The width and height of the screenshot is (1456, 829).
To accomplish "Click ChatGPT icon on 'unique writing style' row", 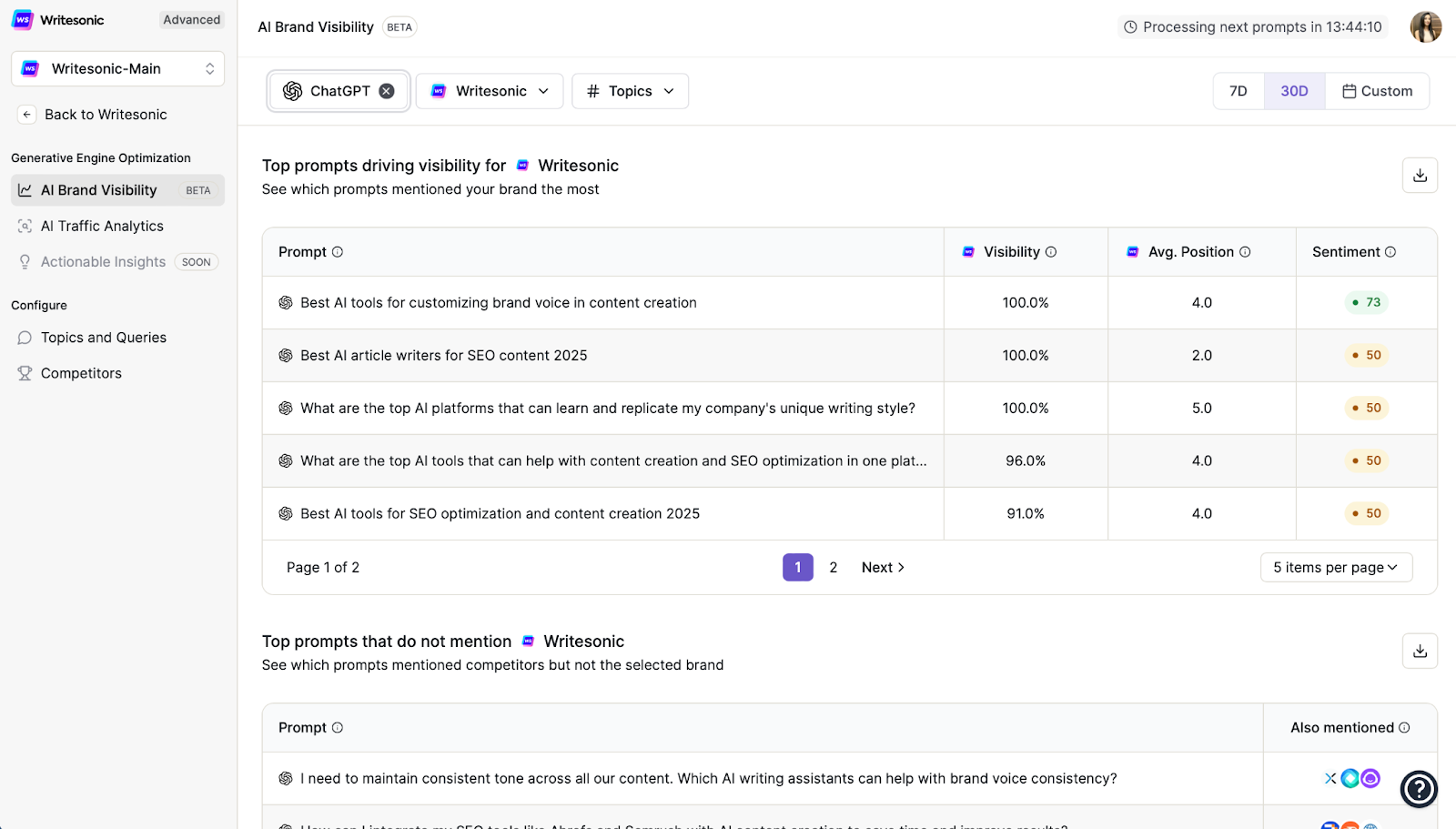I will tap(286, 409).
